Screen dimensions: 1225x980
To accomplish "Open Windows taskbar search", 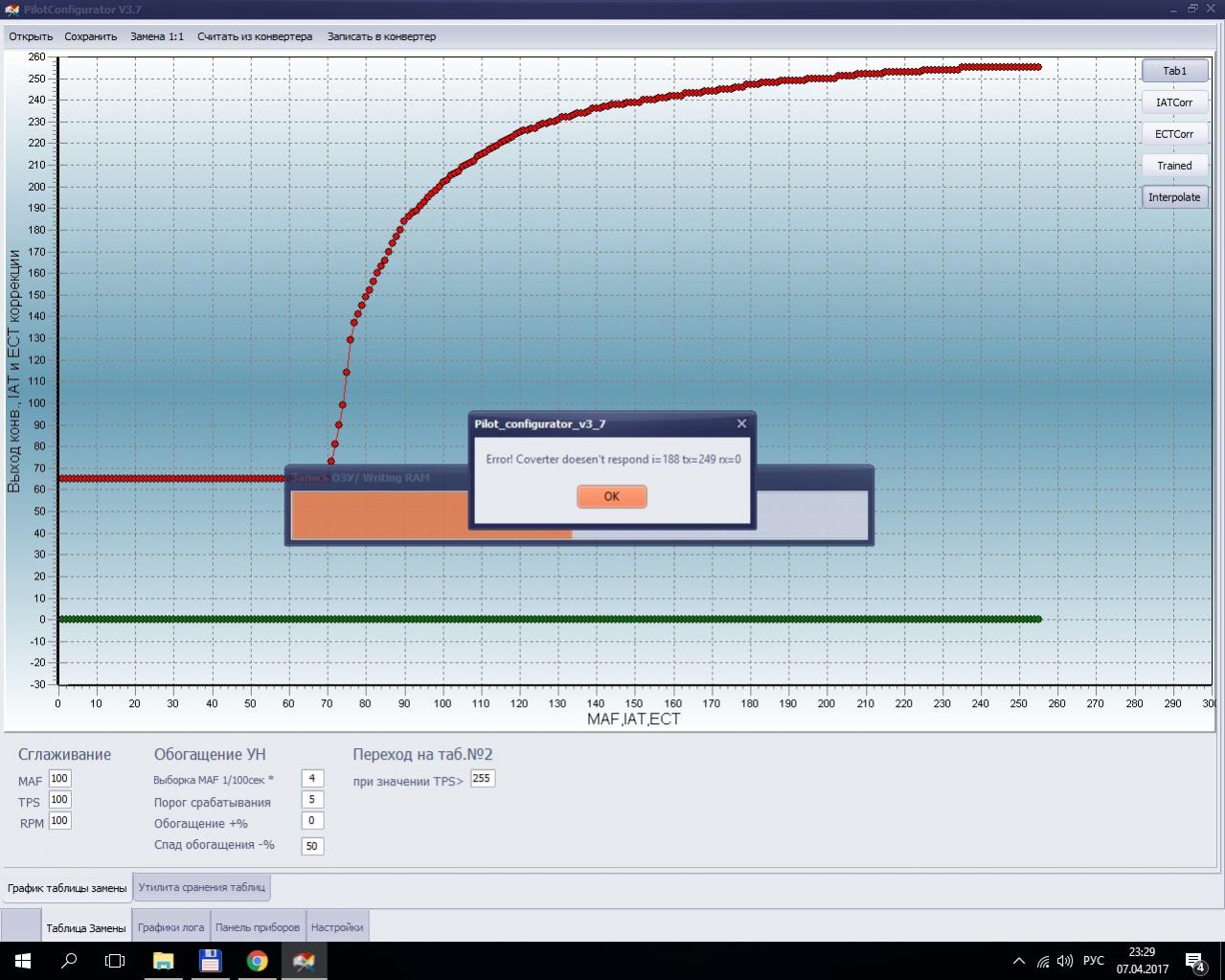I will tap(69, 961).
